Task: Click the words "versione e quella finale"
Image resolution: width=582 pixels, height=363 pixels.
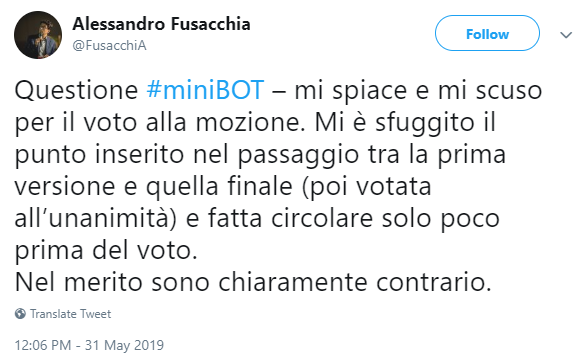Action: (x=153, y=187)
